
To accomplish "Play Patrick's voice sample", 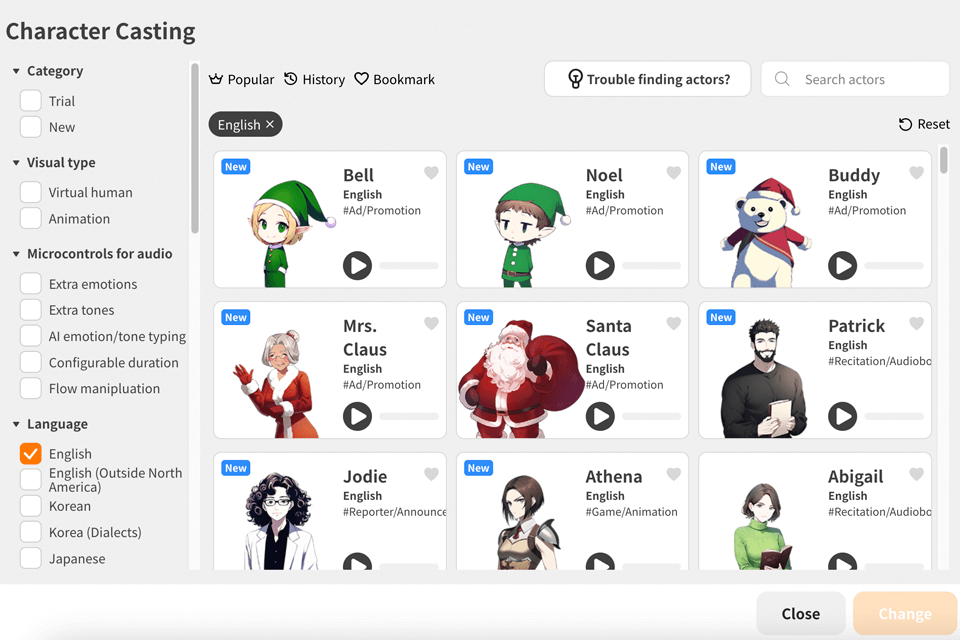I will [842, 416].
